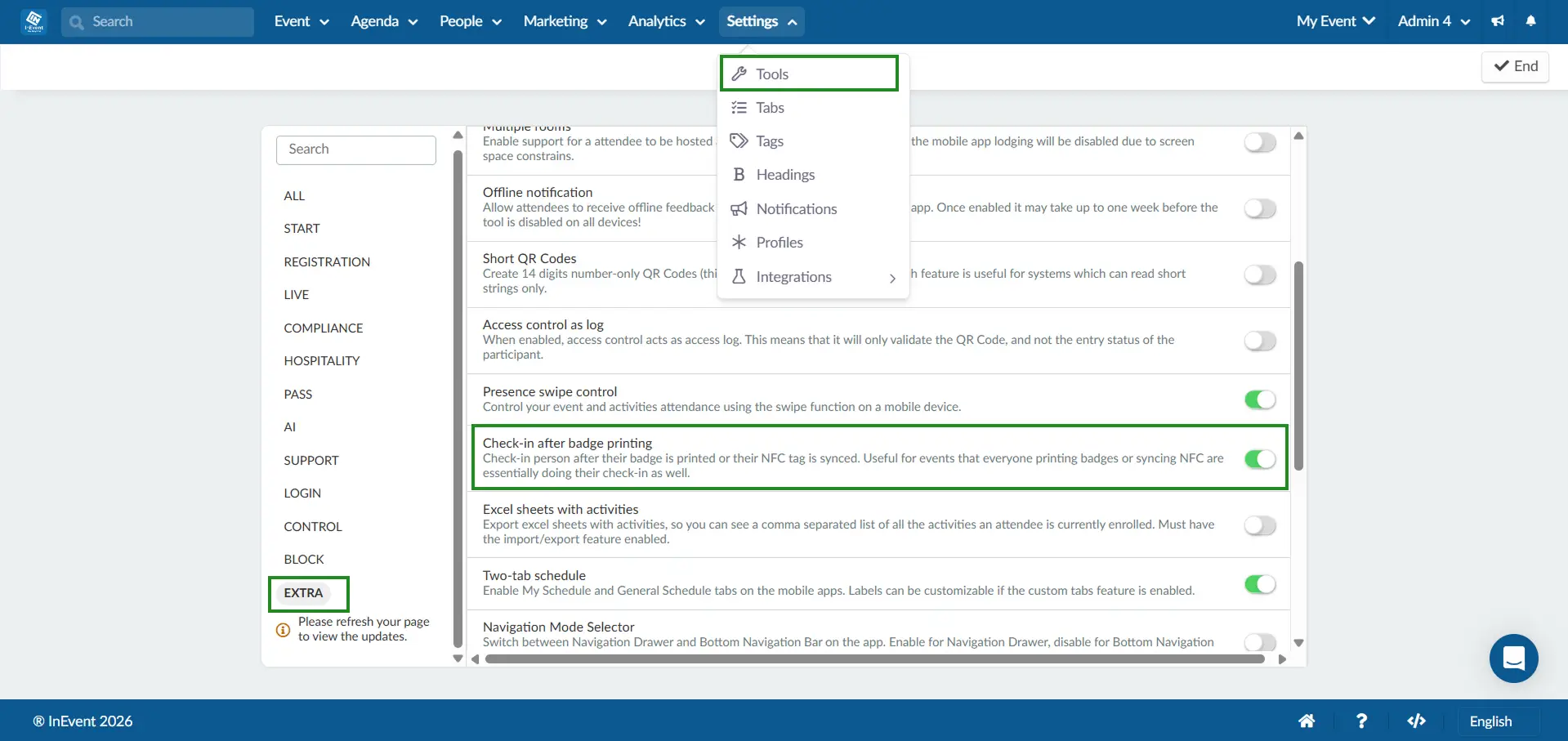Click the magnifier icon in top search
This screenshot has height=741, width=1568.
pos(77,22)
